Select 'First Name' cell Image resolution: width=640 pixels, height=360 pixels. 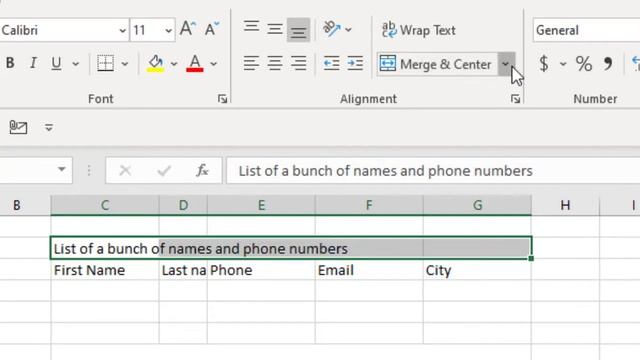click(x=105, y=270)
